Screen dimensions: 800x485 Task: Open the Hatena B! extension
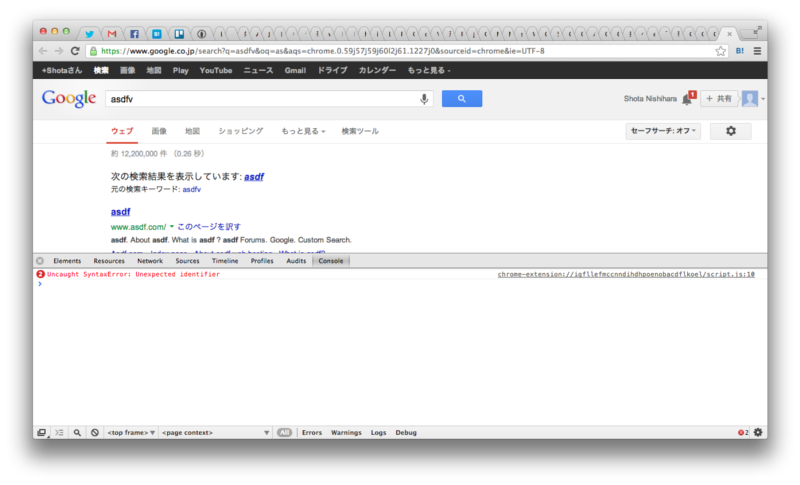[x=740, y=51]
